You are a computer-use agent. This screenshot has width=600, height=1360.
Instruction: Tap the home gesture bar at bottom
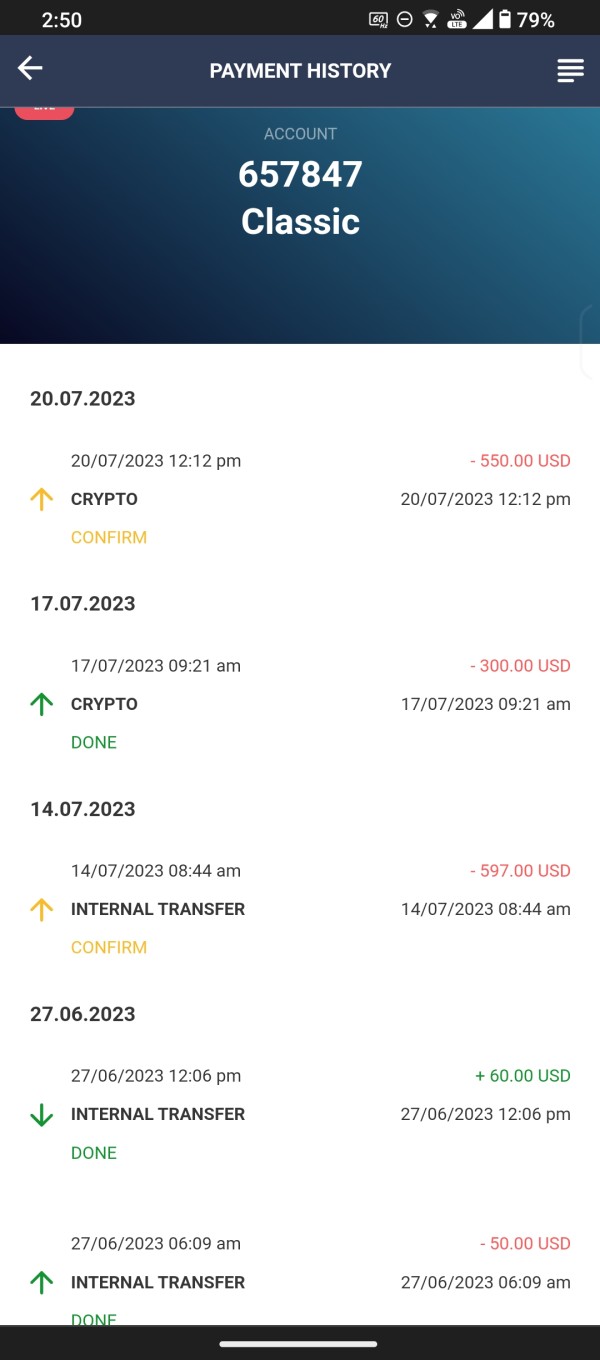coord(298,1344)
